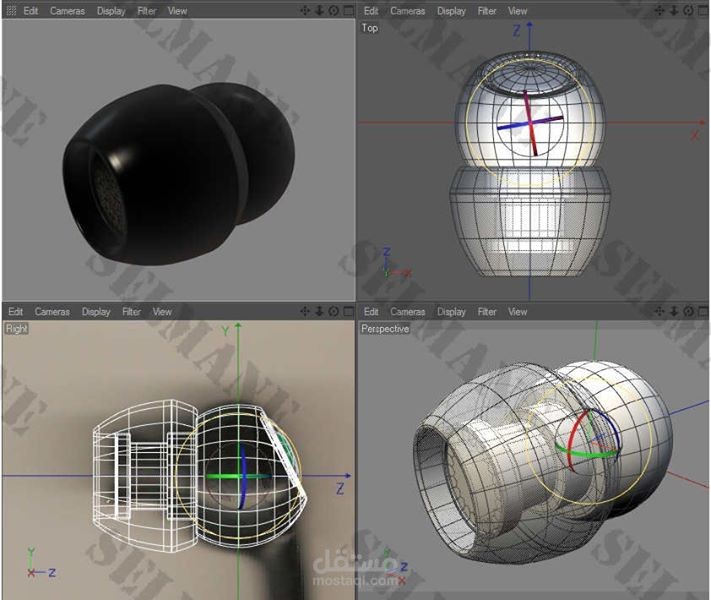Click the rotate camera icon in the Top viewport
This screenshot has height=600, width=711.
pyautogui.click(x=688, y=10)
